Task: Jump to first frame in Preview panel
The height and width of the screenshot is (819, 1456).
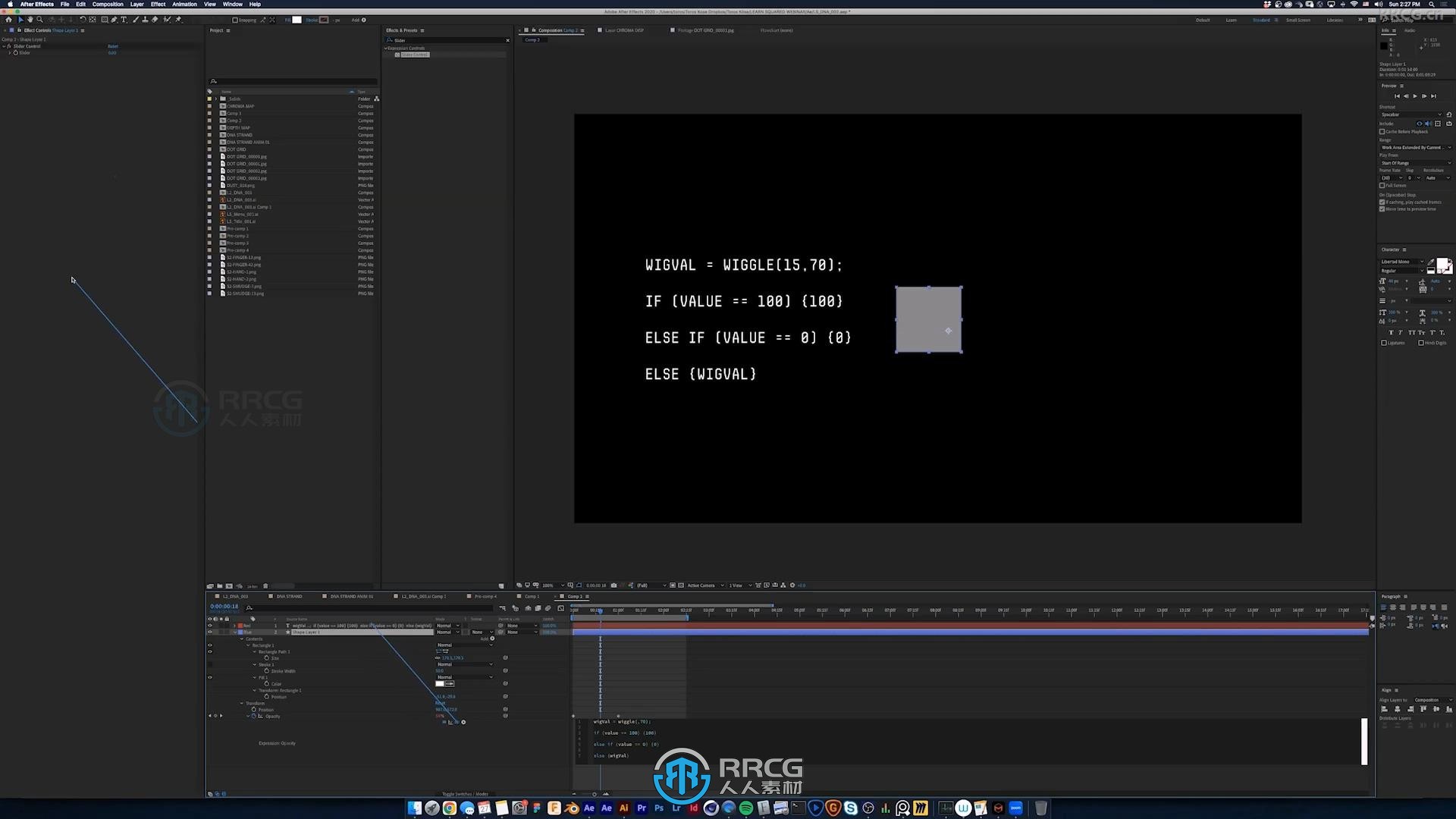Action: click(x=1397, y=96)
